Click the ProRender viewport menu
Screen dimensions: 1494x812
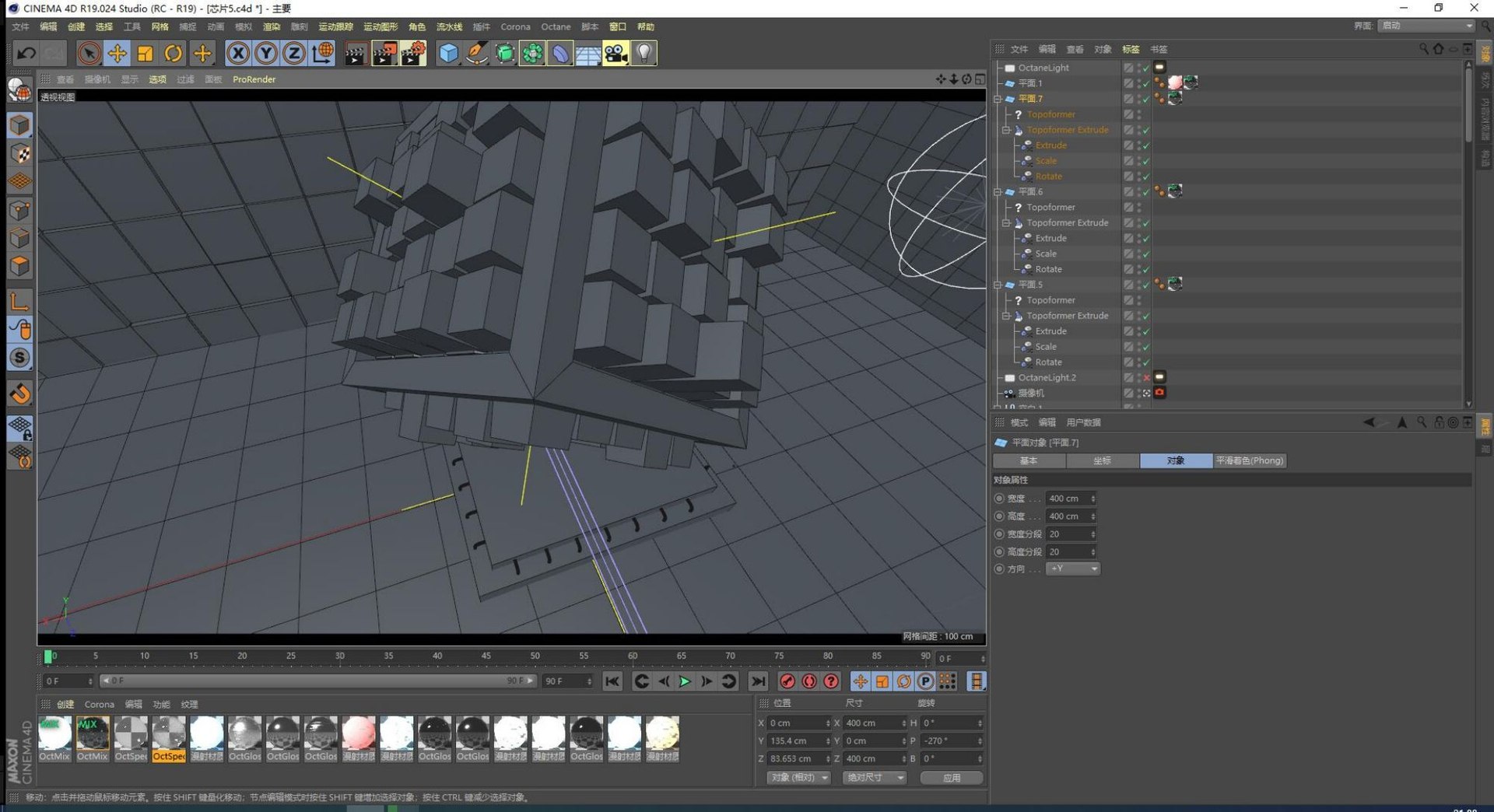coord(254,79)
